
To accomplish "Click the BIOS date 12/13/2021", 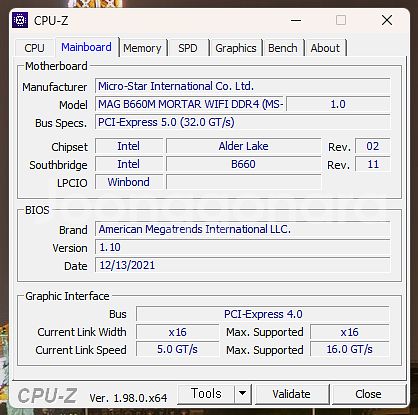I will 243,265.
